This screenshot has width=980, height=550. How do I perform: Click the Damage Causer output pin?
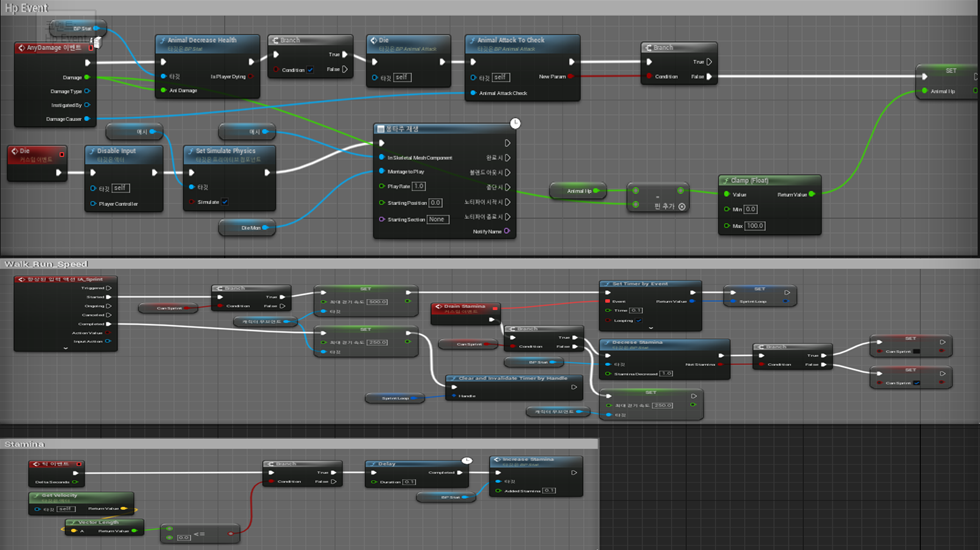(87, 119)
